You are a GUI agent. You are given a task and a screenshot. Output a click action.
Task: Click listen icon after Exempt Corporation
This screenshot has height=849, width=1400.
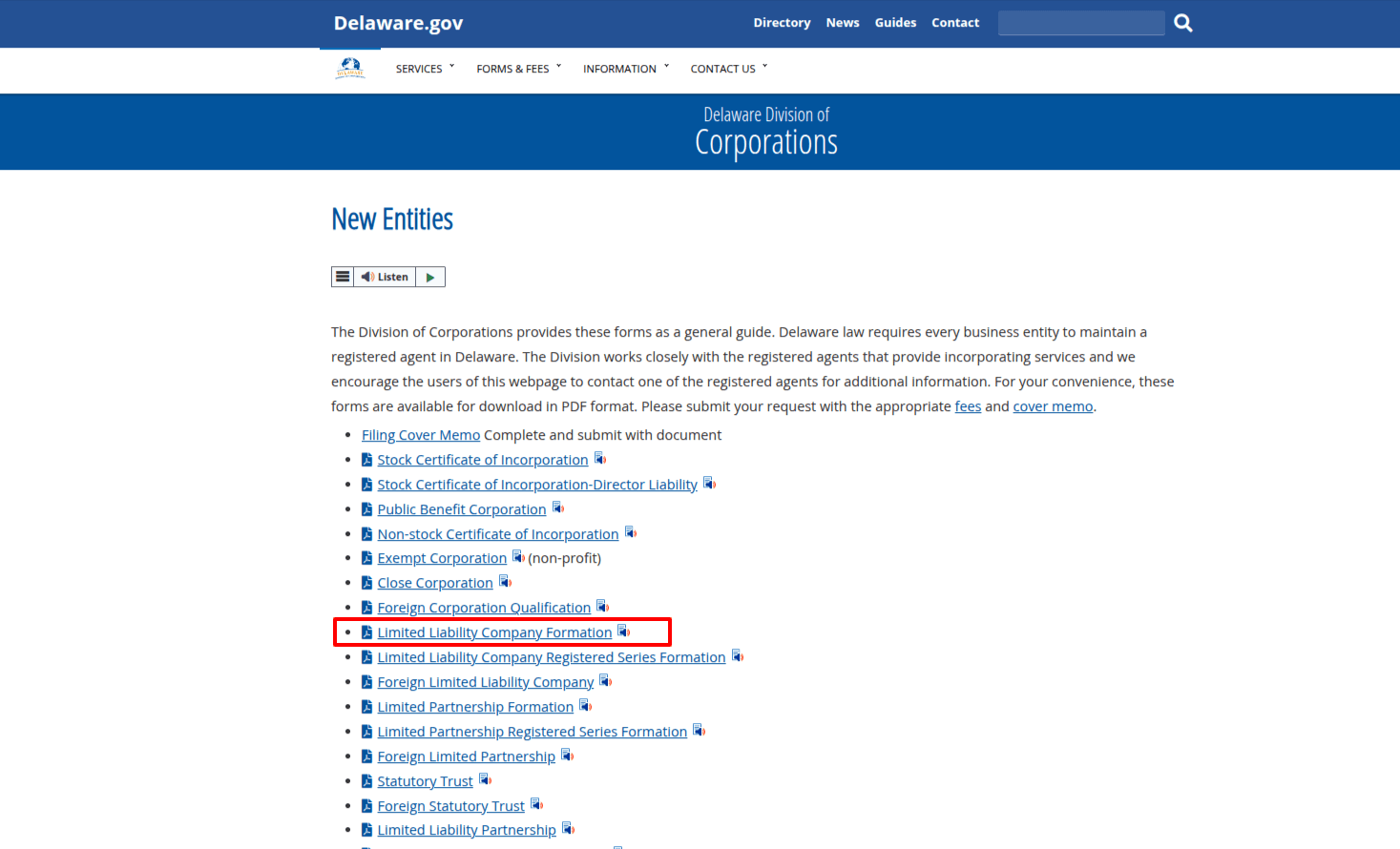518,557
